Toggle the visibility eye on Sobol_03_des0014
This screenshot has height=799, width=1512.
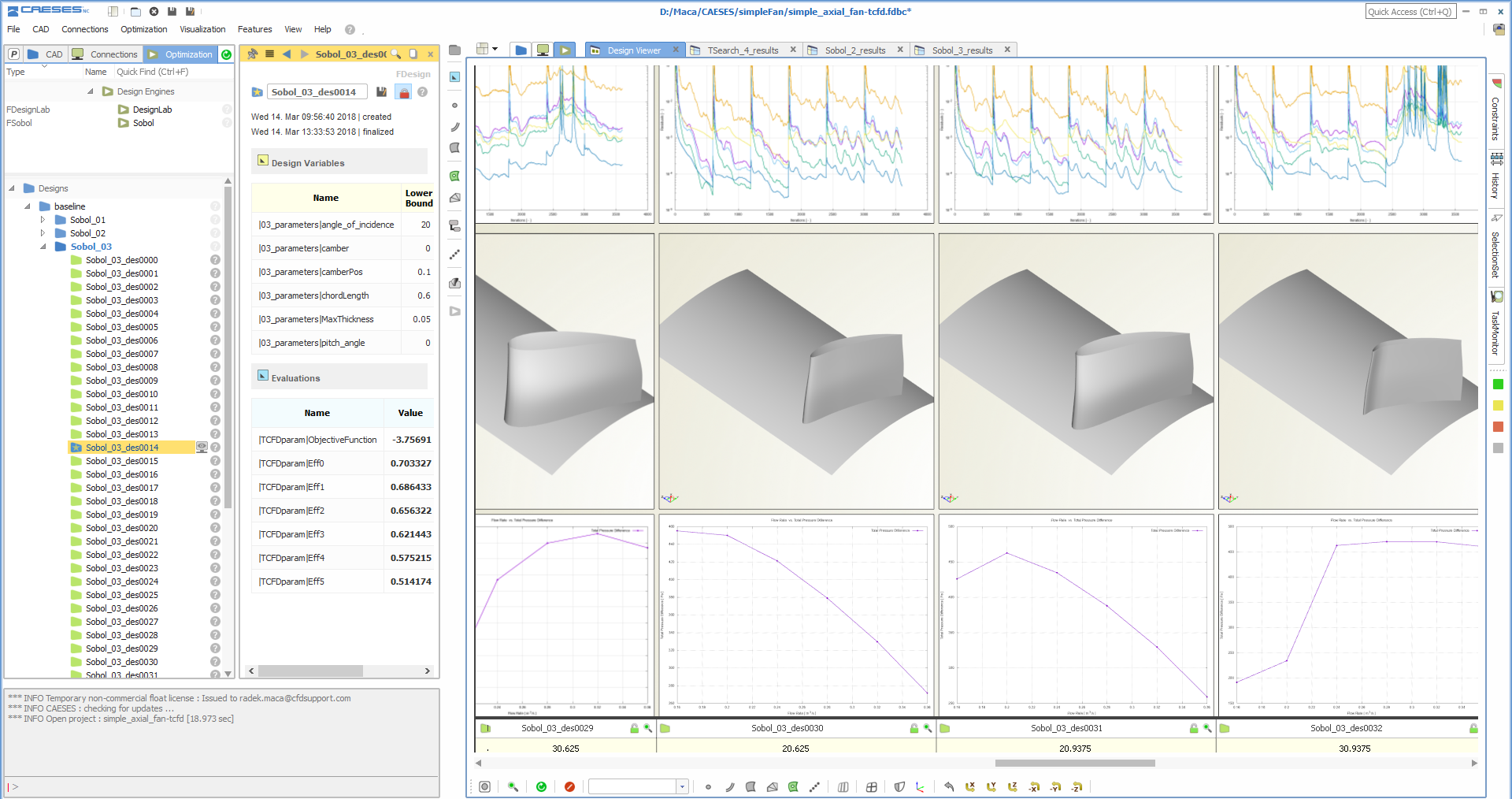point(202,448)
